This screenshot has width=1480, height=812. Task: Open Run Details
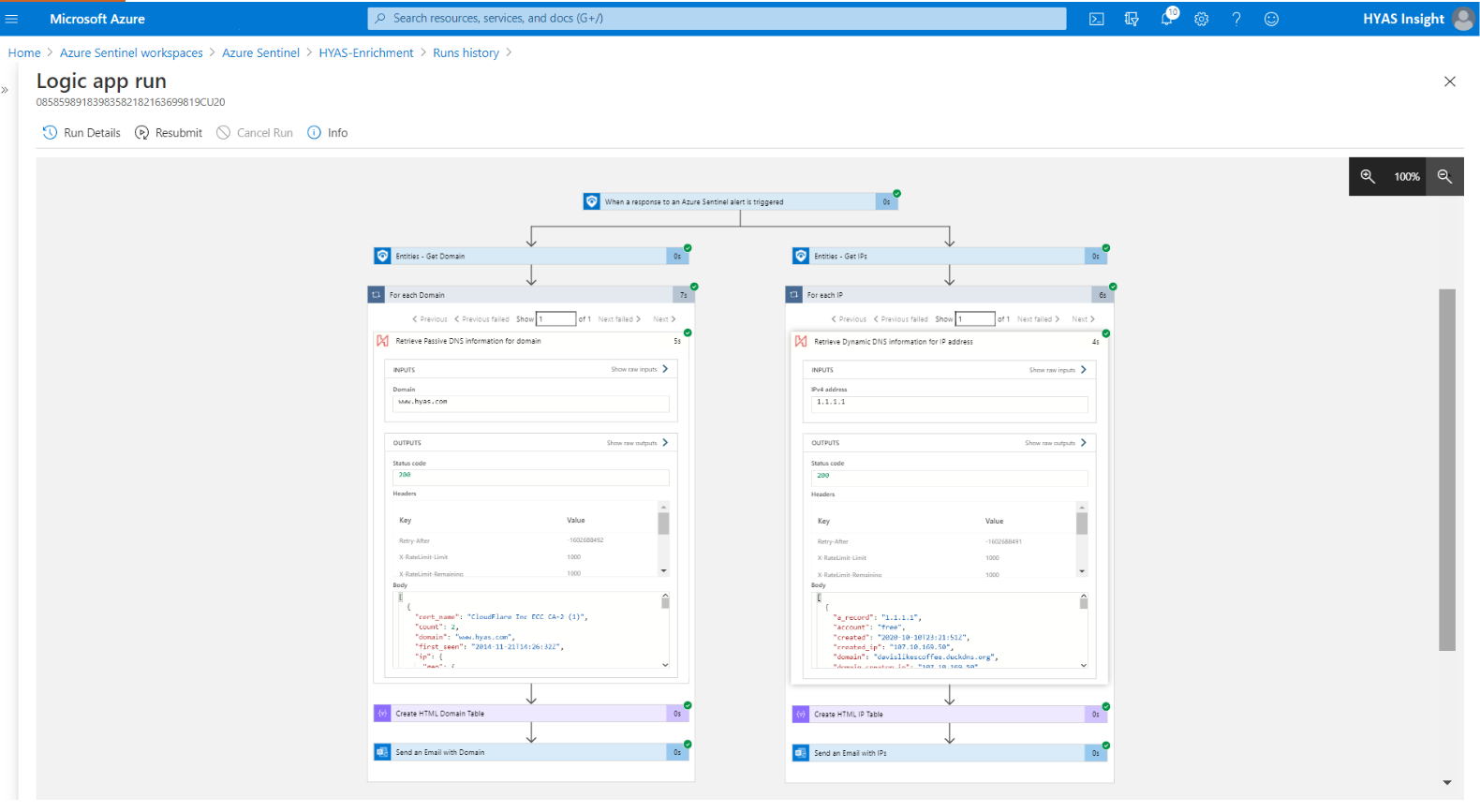(x=81, y=133)
